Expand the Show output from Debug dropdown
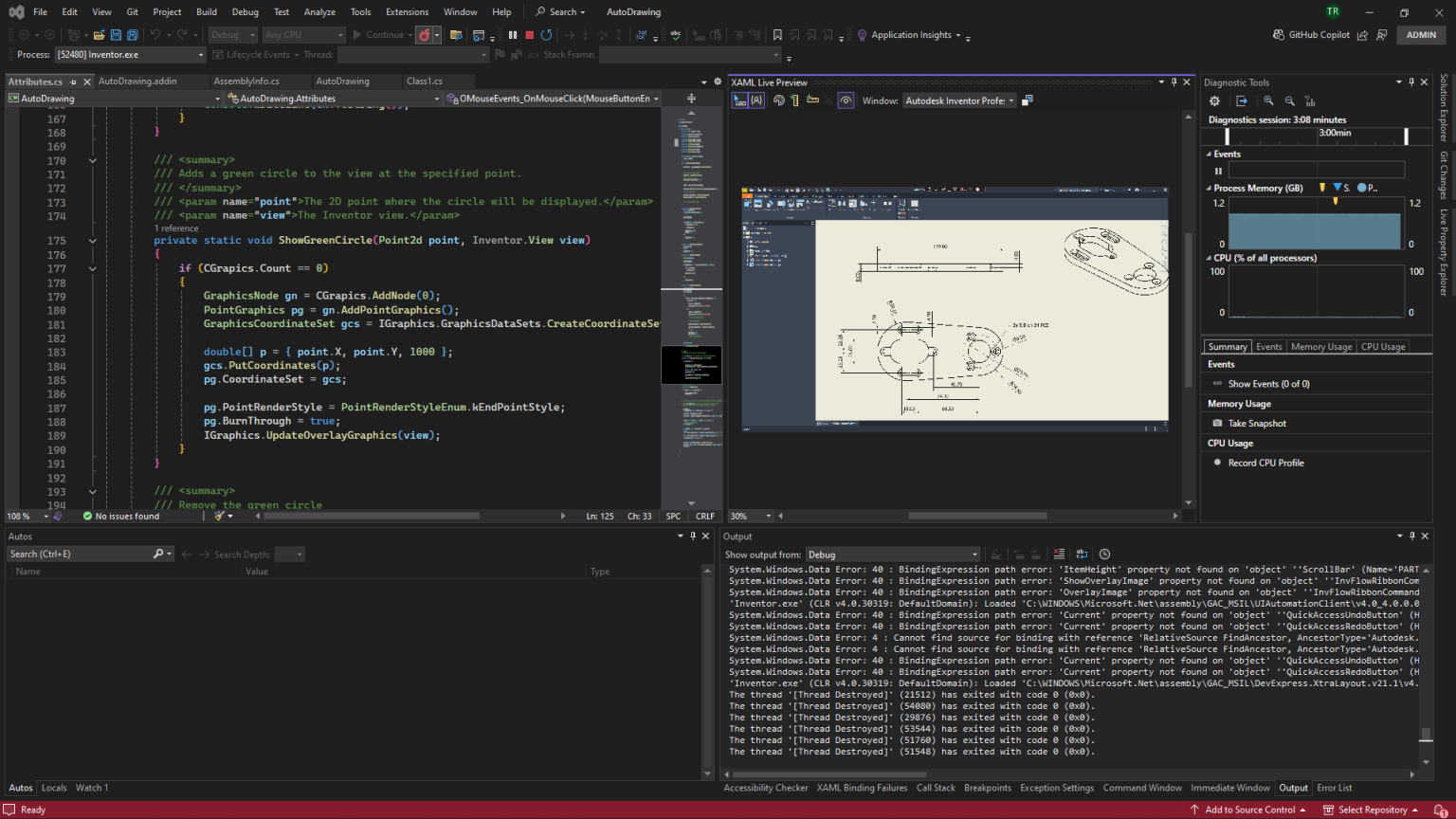The height and width of the screenshot is (819, 1456). coord(892,555)
